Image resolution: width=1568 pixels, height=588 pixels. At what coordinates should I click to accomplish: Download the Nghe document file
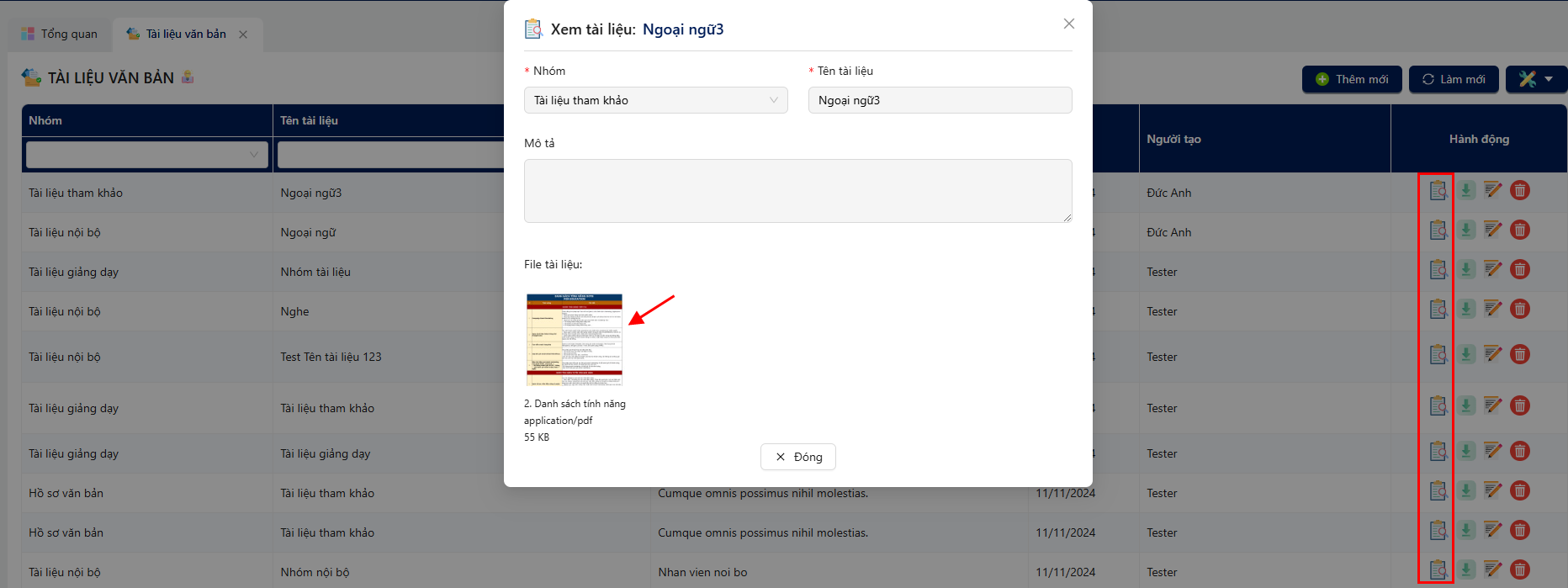pos(1466,309)
